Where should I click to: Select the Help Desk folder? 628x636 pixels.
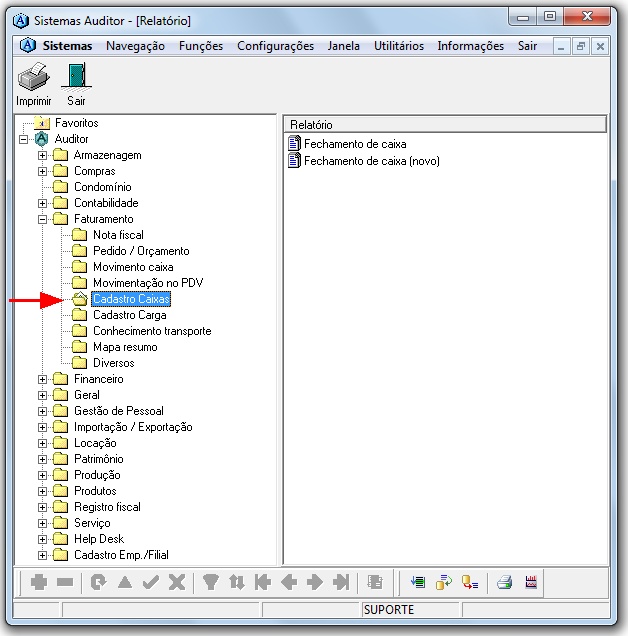tap(99, 539)
